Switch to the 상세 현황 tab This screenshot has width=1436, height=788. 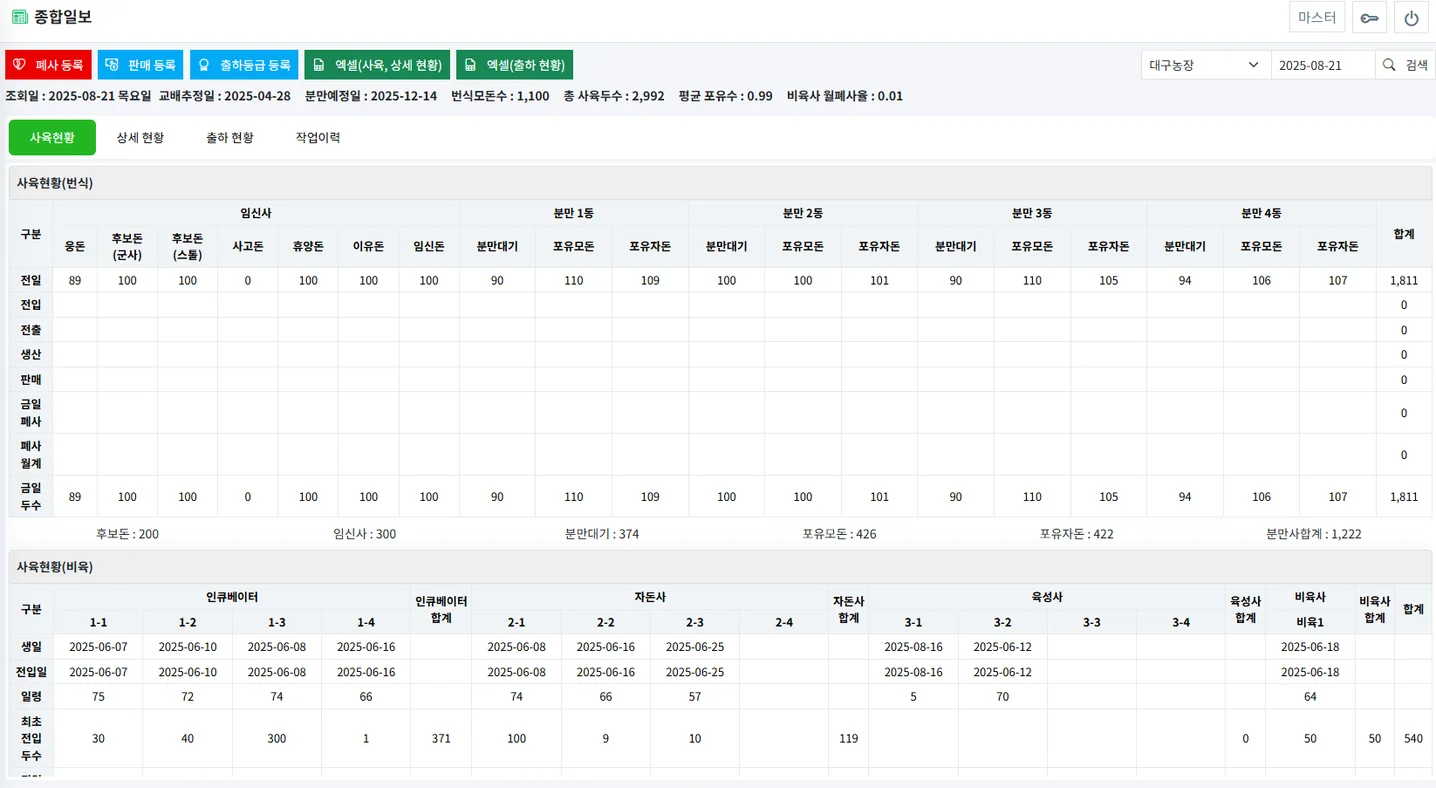tap(140, 137)
